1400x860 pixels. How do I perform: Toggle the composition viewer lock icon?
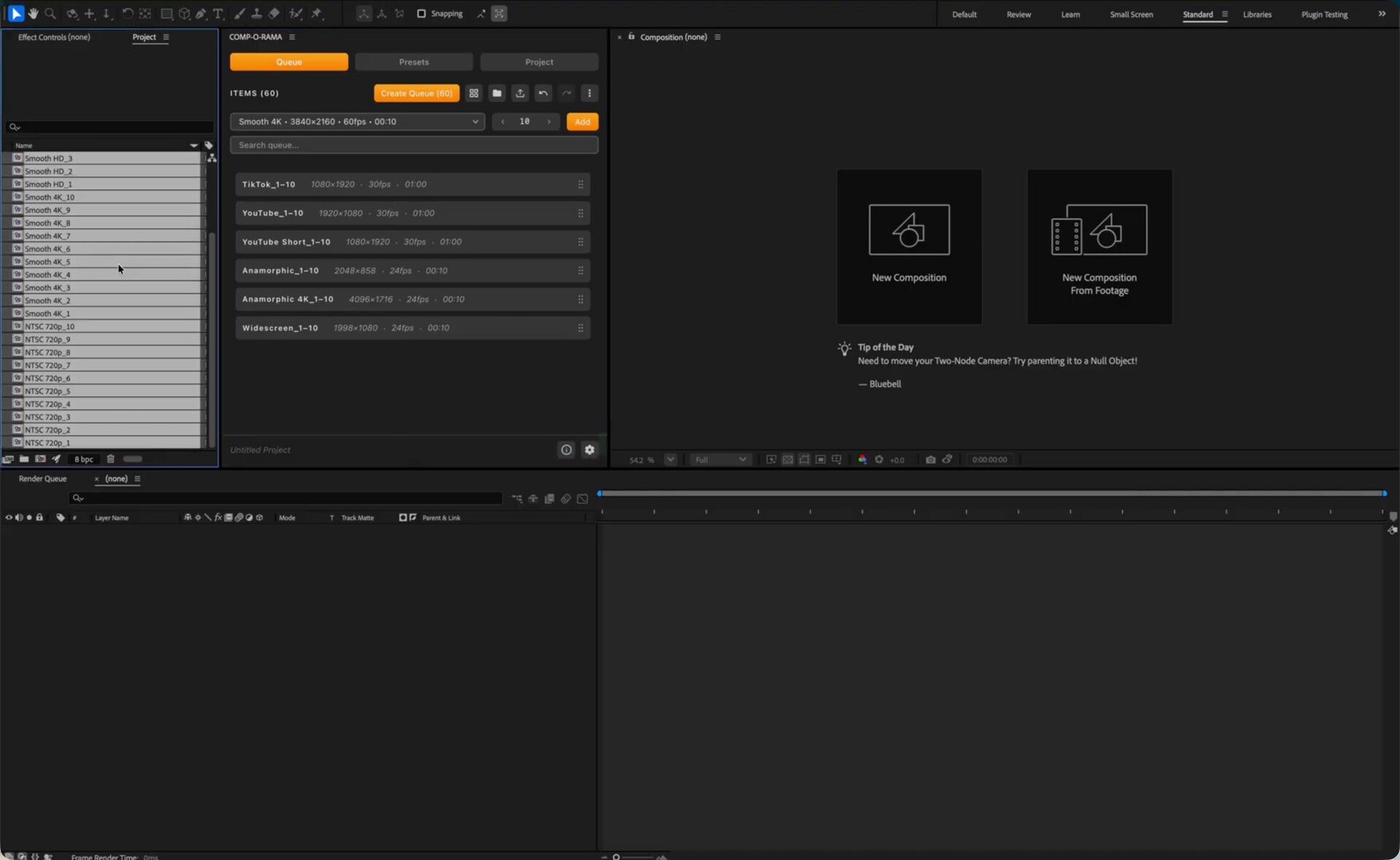pyautogui.click(x=631, y=36)
